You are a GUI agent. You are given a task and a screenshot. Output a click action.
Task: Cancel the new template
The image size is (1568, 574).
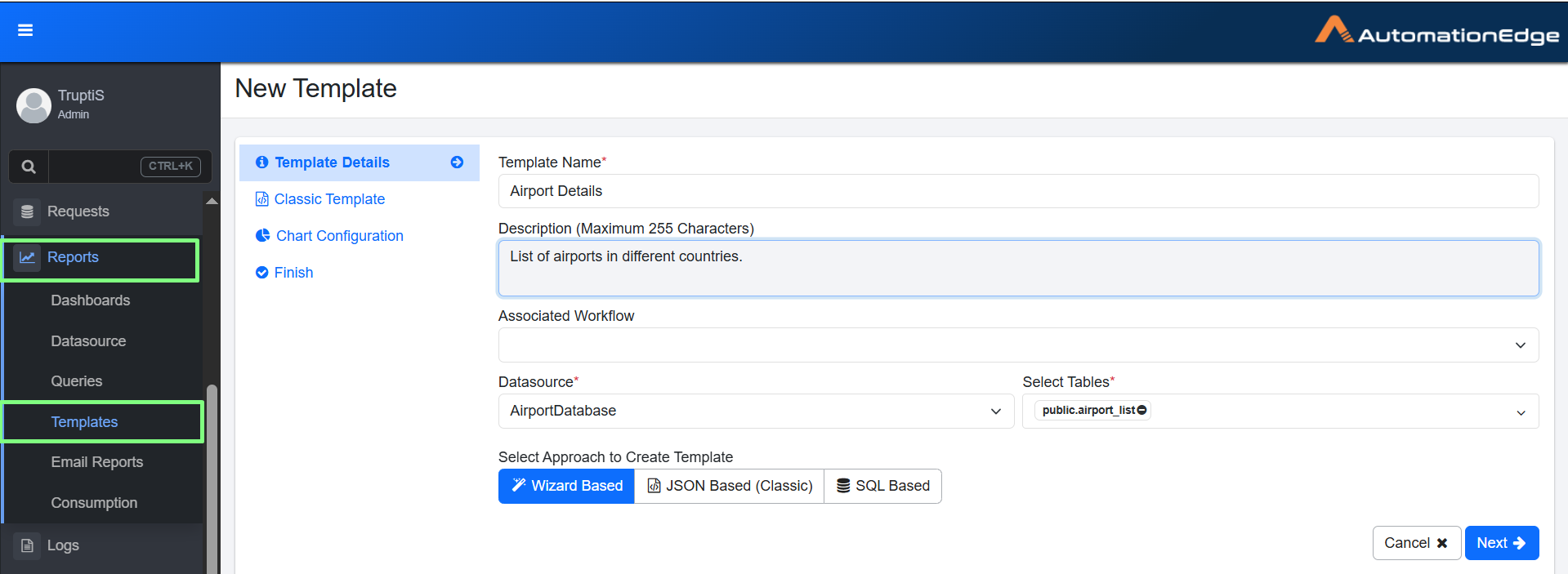pos(1416,543)
